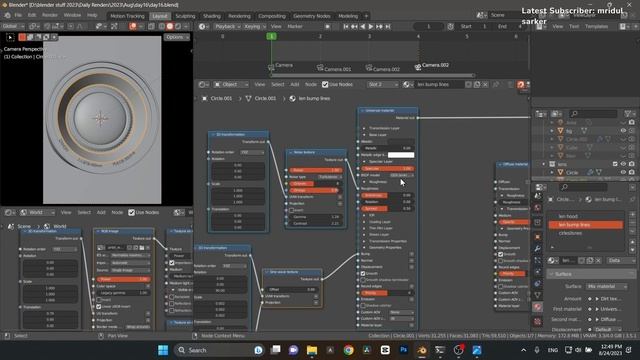
Task: Select the len bump lines material slot
Action: pos(586,225)
